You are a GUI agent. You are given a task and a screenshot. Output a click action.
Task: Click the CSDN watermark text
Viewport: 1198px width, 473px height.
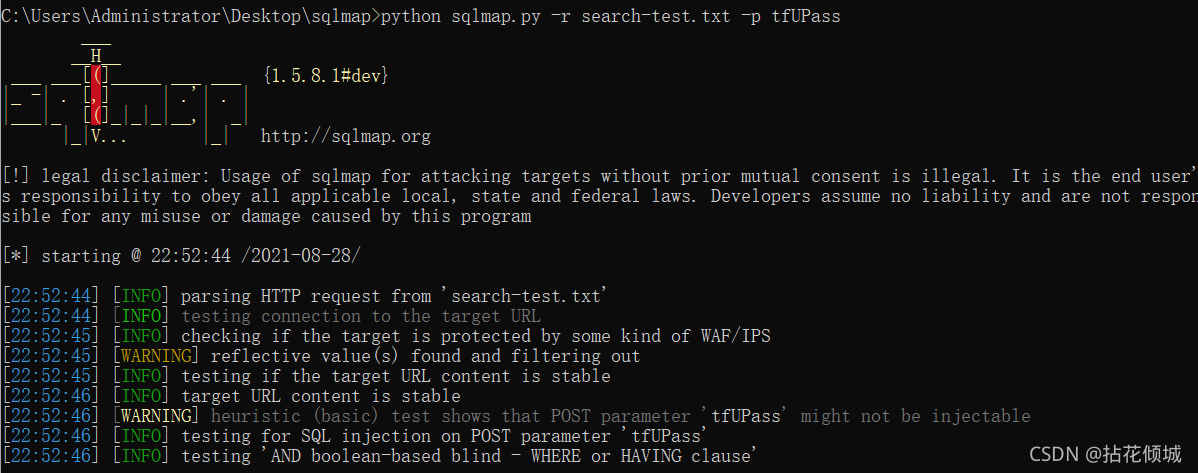tap(1105, 454)
